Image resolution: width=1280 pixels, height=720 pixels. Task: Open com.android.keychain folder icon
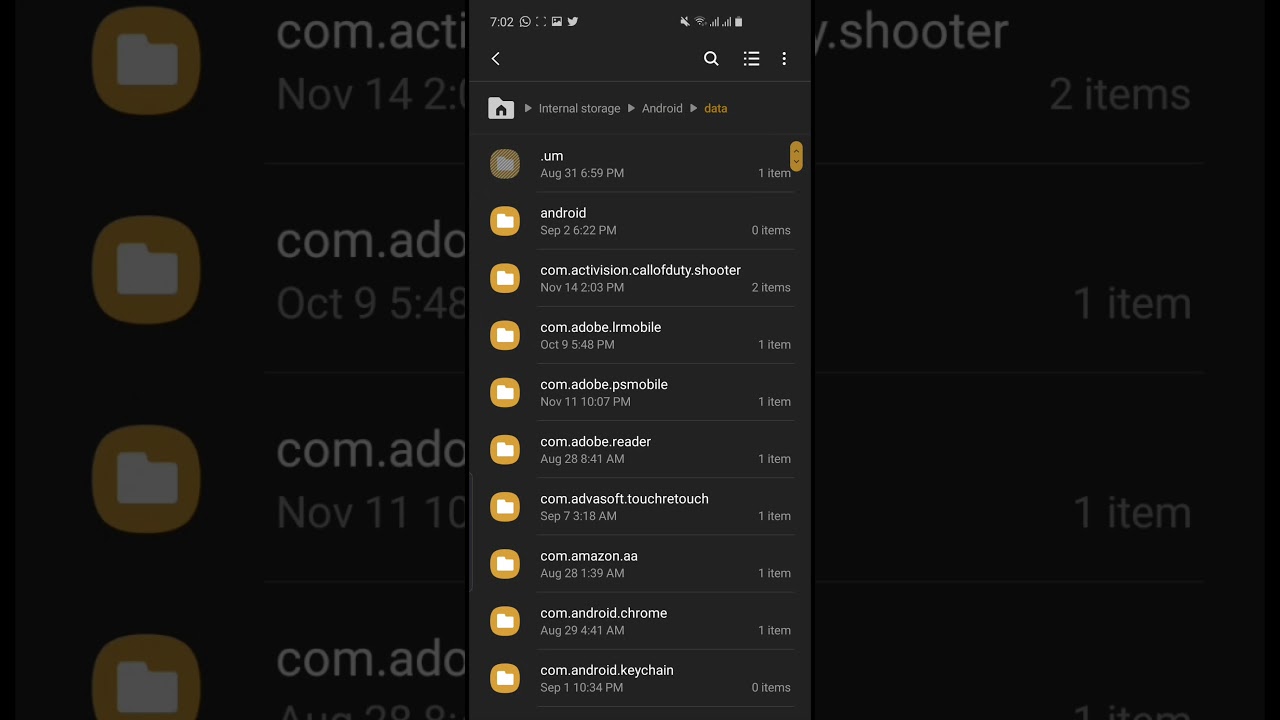point(505,678)
